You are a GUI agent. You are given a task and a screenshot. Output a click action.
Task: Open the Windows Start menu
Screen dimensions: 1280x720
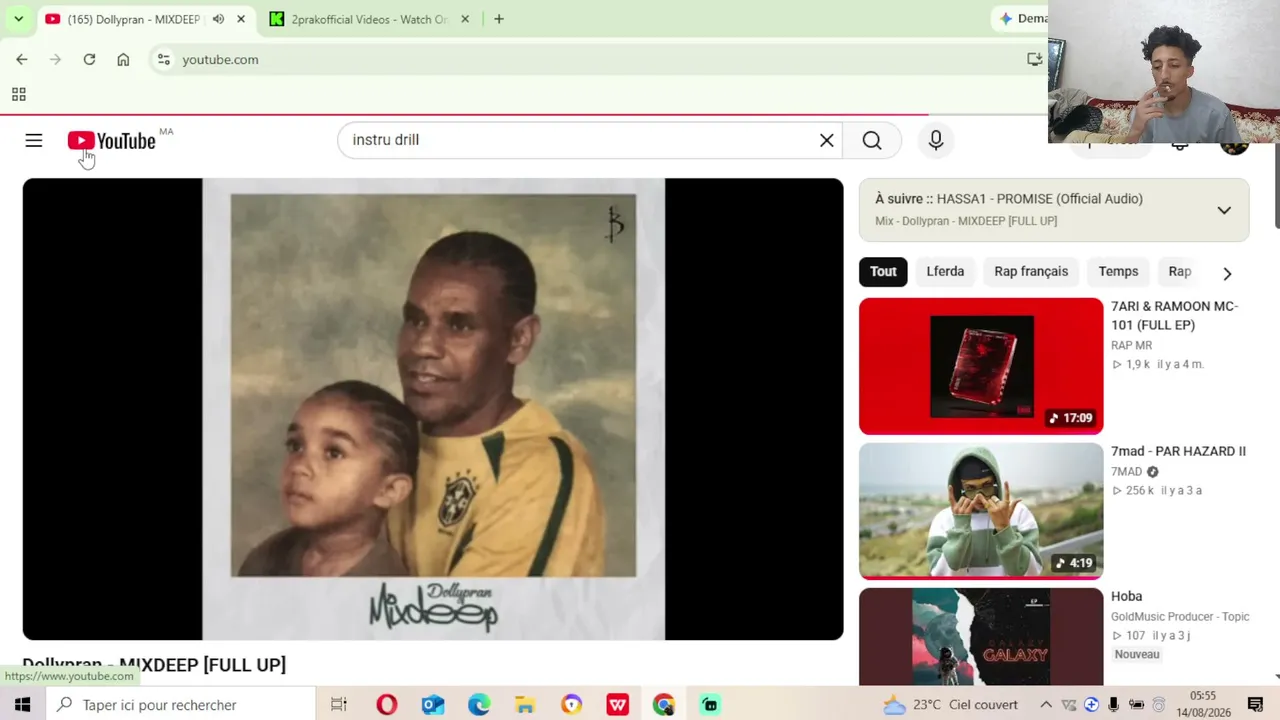click(x=22, y=705)
